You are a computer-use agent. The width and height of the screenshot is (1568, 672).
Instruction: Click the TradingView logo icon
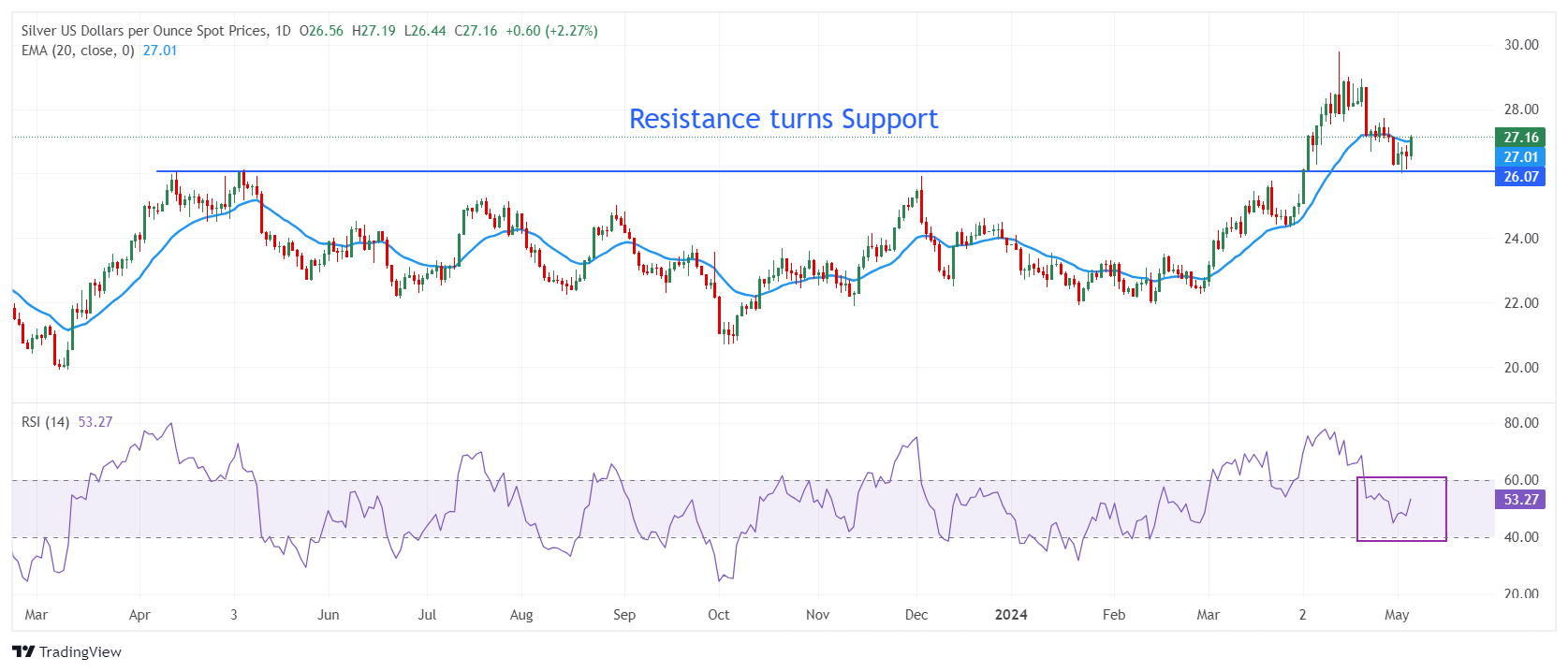pos(23,651)
